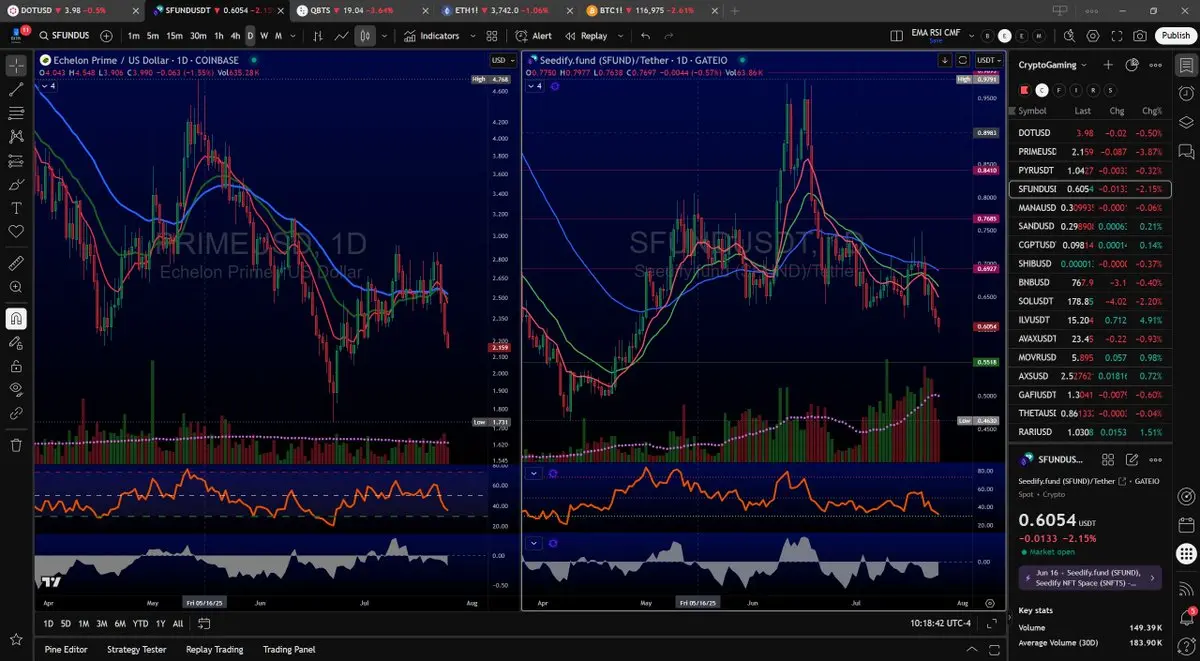Open chart settings hexagon icon

pyautogui.click(x=1093, y=36)
